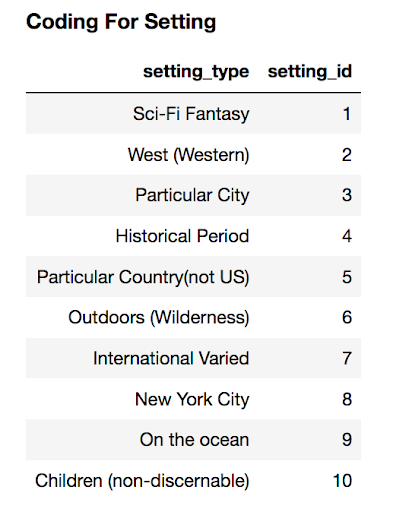The height and width of the screenshot is (512, 412).
Task: Select setting_id value 10
Action: (x=342, y=481)
